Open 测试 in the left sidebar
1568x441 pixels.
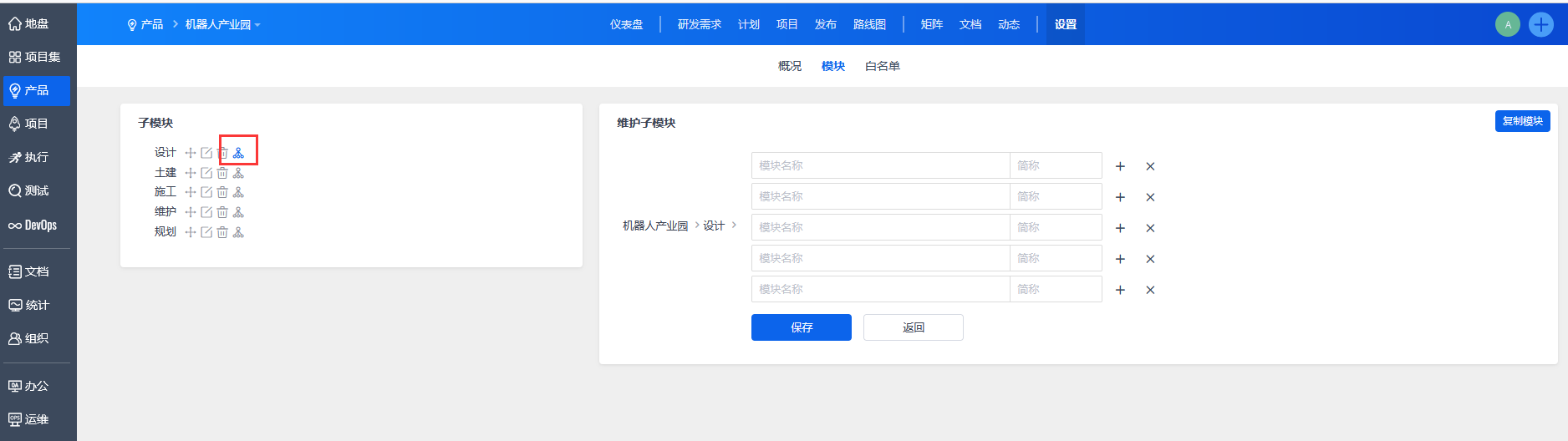tap(36, 190)
